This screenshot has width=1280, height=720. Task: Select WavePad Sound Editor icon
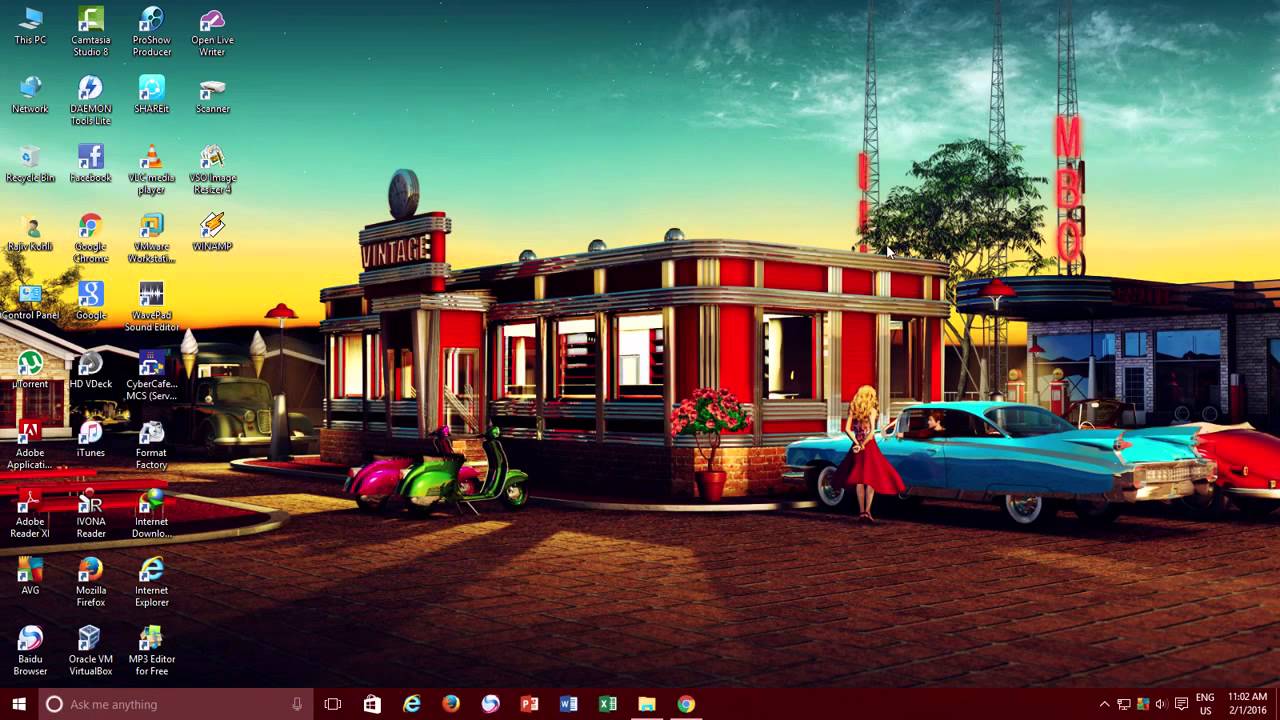coord(152,307)
